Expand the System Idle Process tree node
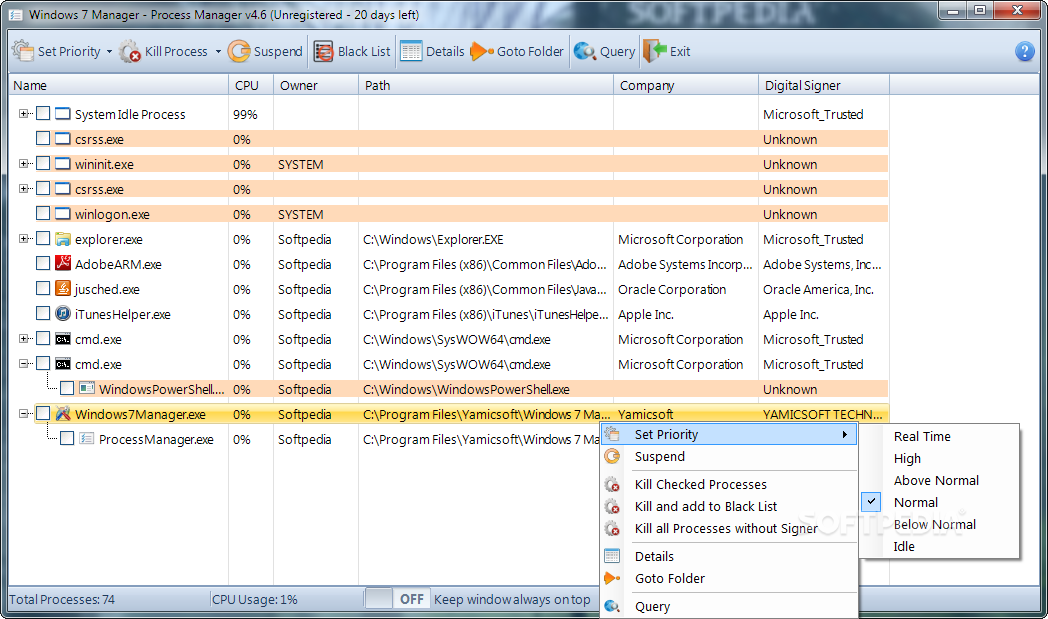This screenshot has height=619, width=1048. pos(23,114)
